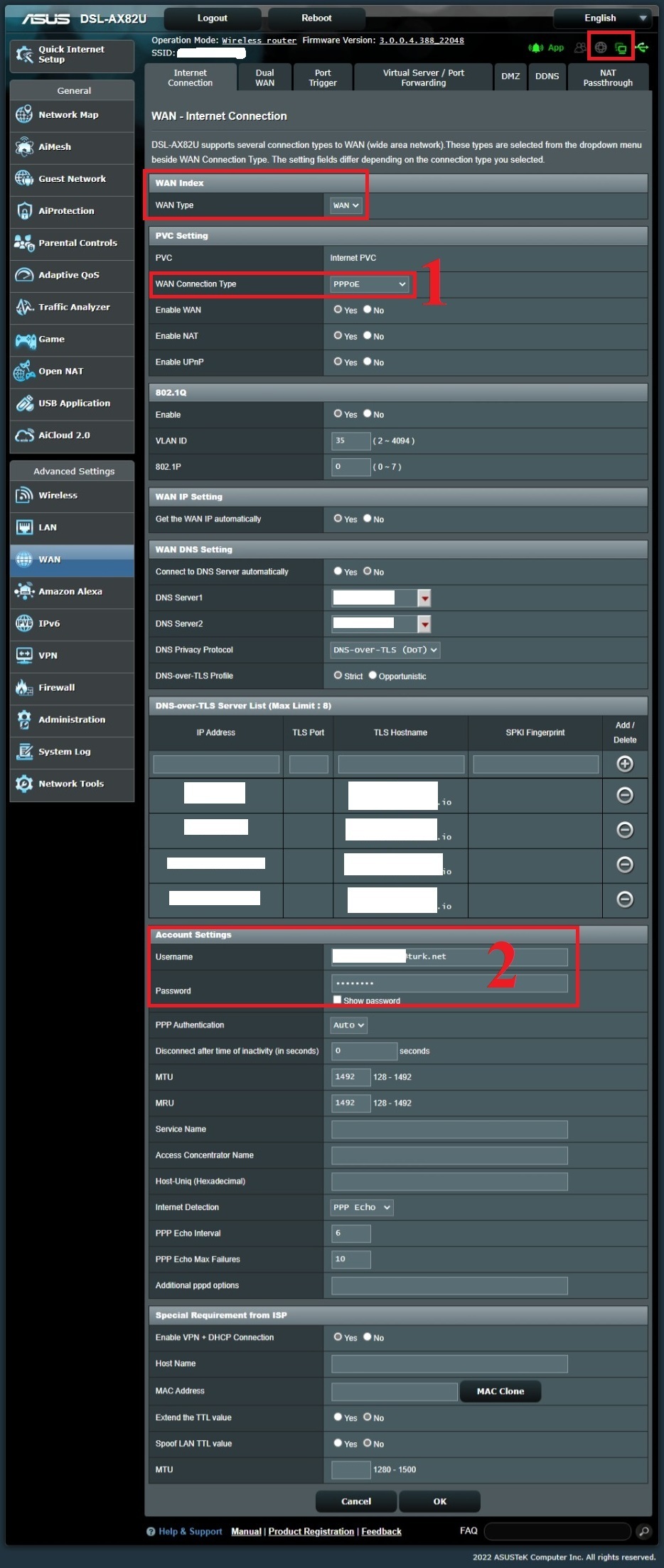Image resolution: width=664 pixels, height=1568 pixels.
Task: Open AiProtection shield icon in sidebar
Action: tap(24, 211)
